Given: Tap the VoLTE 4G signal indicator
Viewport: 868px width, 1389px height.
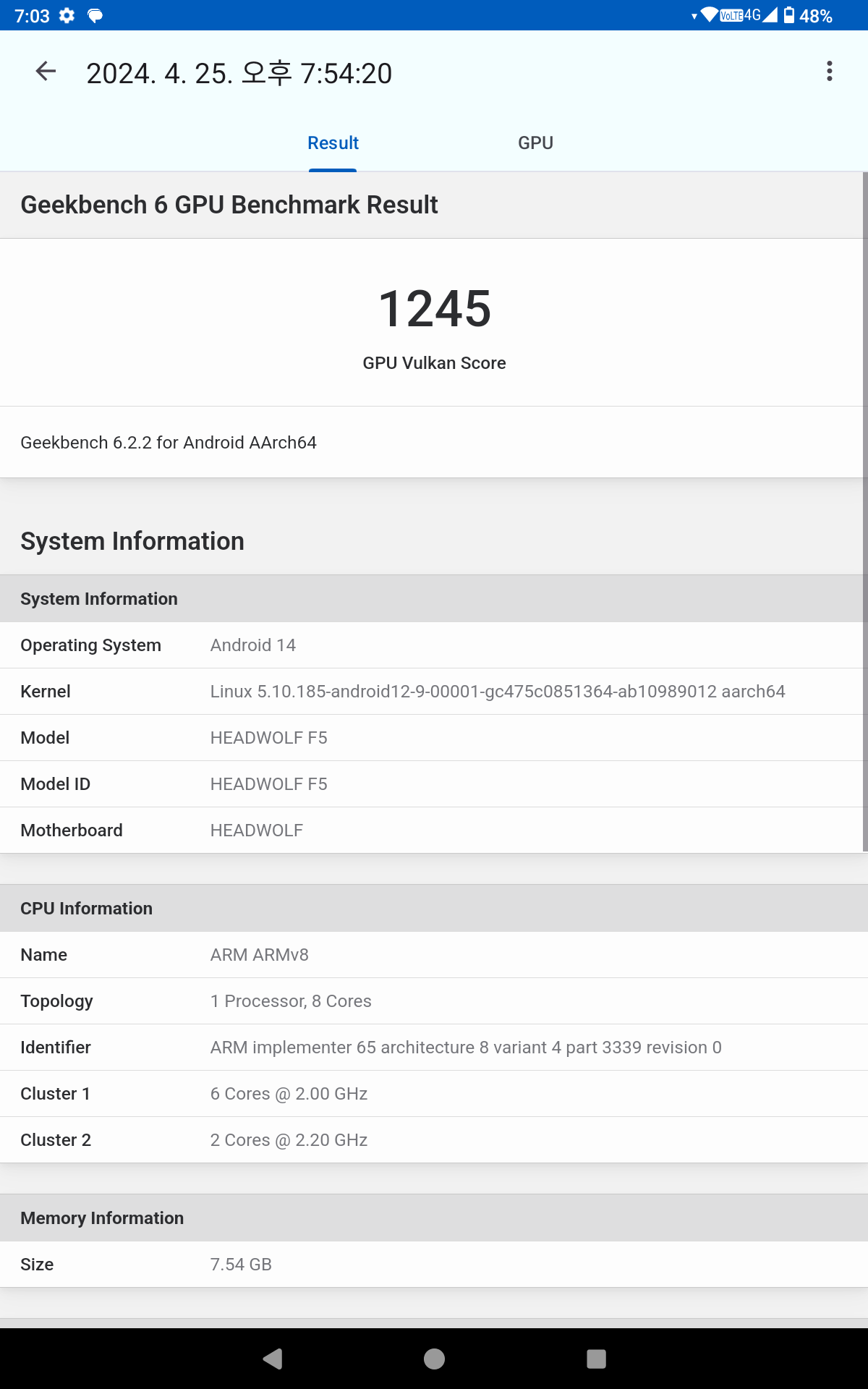Looking at the screenshot, I should tap(749, 14).
